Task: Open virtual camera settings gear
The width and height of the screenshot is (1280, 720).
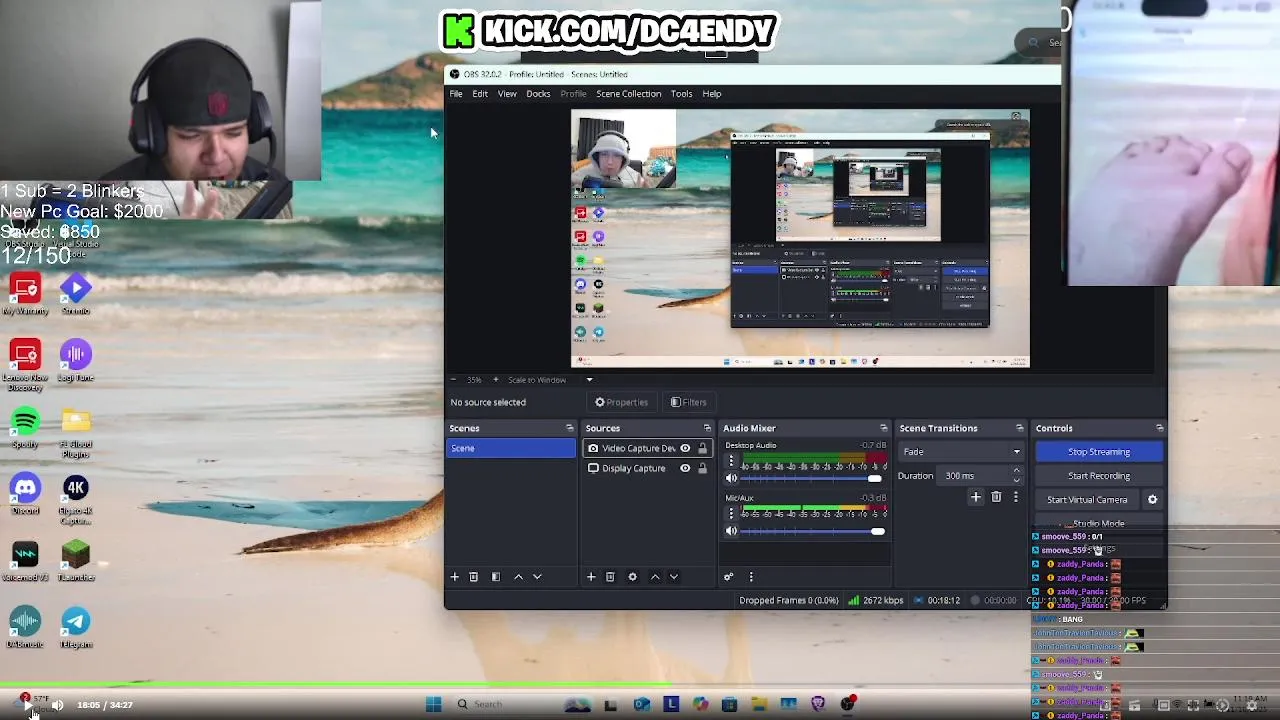Action: pos(1152,500)
